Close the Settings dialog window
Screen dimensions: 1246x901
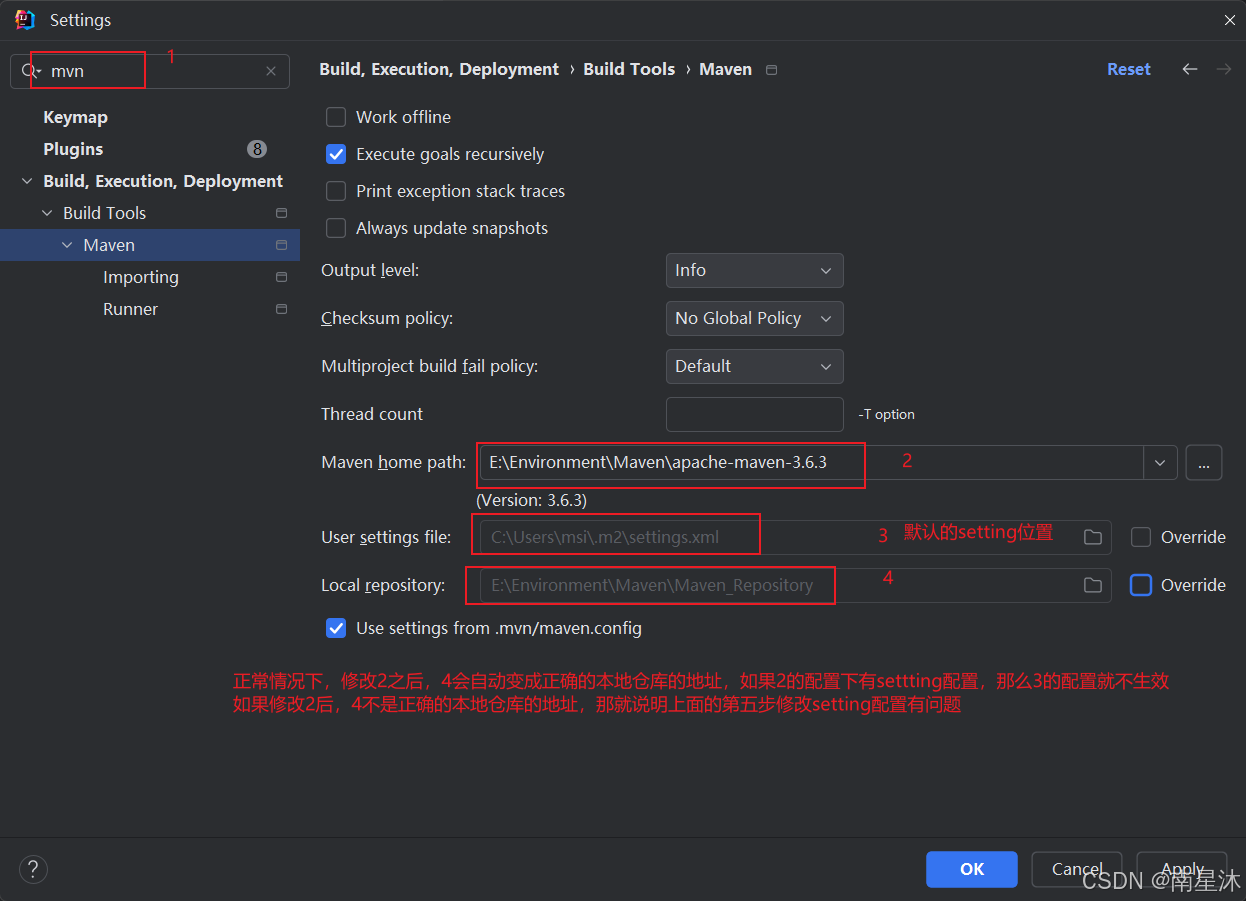tap(1229, 20)
